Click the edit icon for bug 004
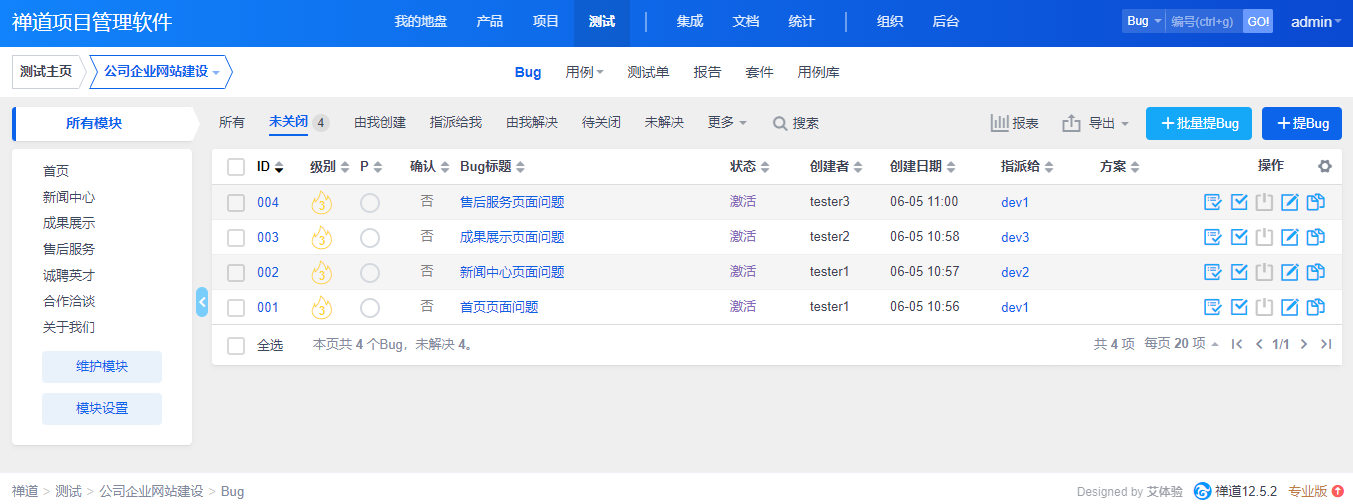This screenshot has height=504, width=1353. (1290, 202)
